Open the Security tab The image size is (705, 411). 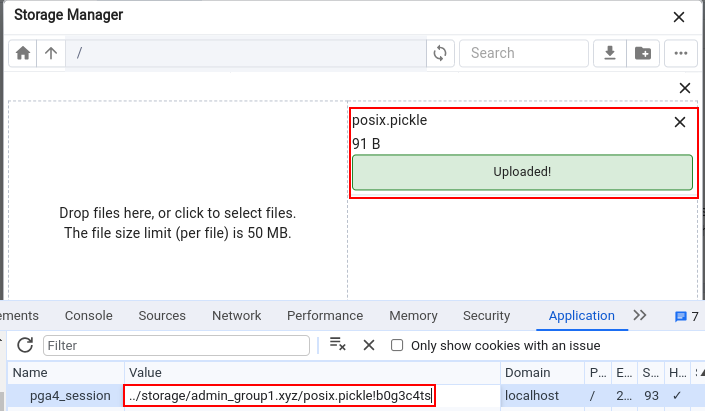pos(486,316)
